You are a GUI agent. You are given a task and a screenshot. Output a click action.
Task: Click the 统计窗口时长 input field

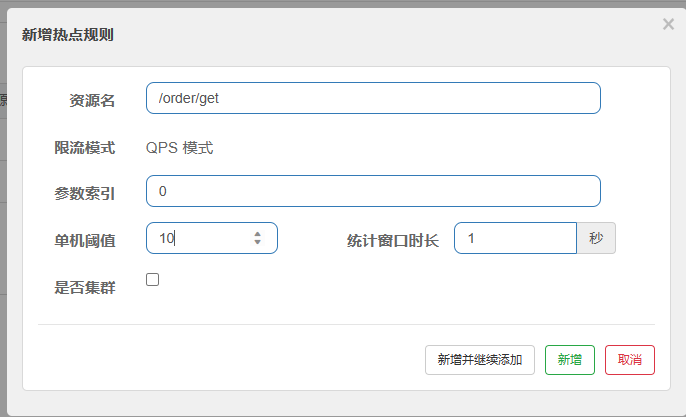tap(515, 238)
